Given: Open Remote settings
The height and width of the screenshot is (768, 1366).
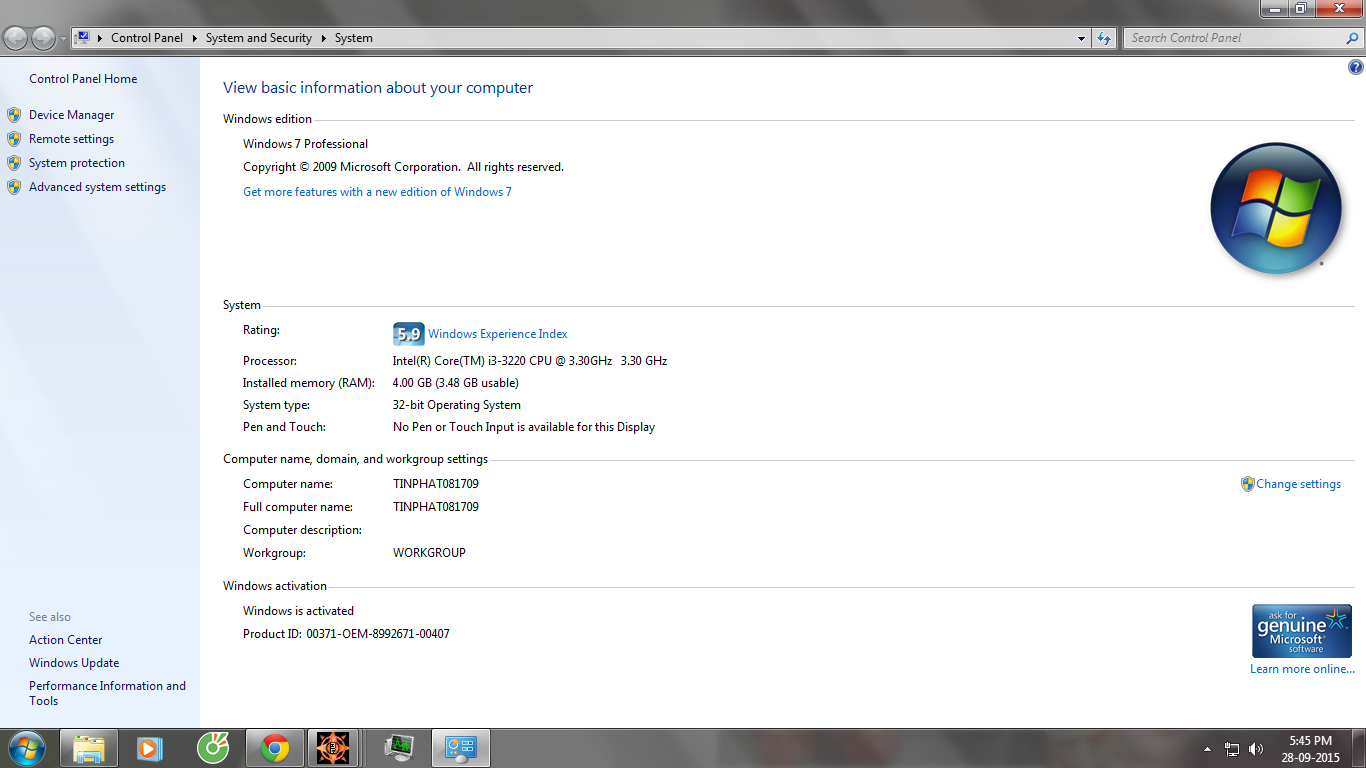Looking at the screenshot, I should tap(71, 139).
